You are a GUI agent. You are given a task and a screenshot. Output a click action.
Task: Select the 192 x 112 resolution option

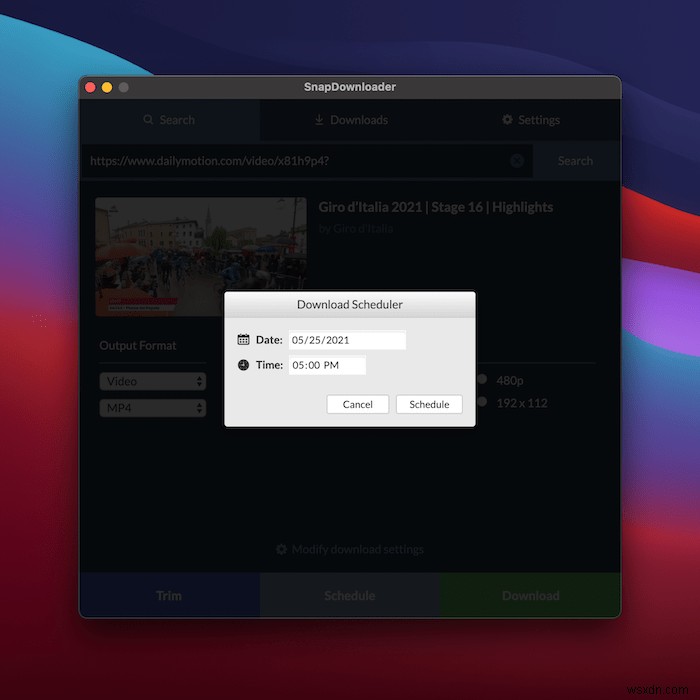point(482,401)
